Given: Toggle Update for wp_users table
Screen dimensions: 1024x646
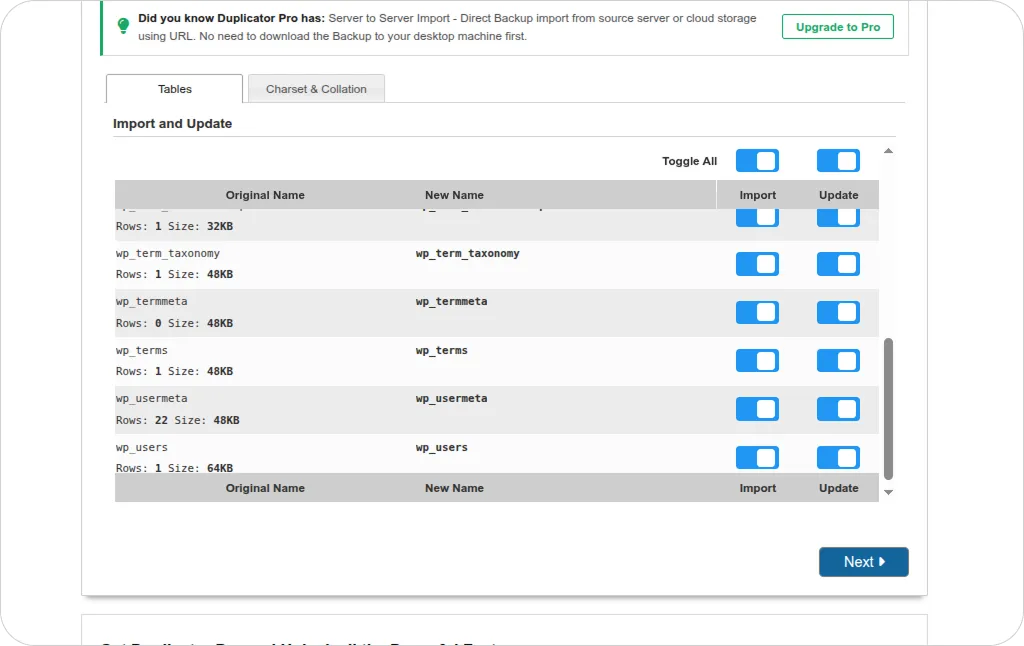Looking at the screenshot, I should 839,457.
